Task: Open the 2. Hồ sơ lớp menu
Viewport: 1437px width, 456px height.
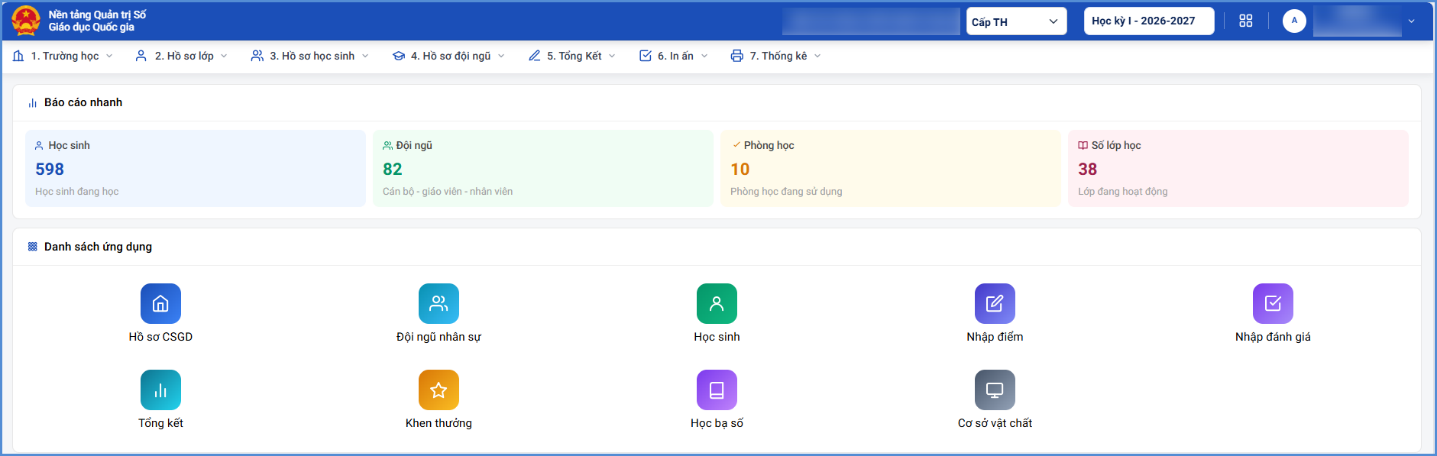Action: (182, 56)
